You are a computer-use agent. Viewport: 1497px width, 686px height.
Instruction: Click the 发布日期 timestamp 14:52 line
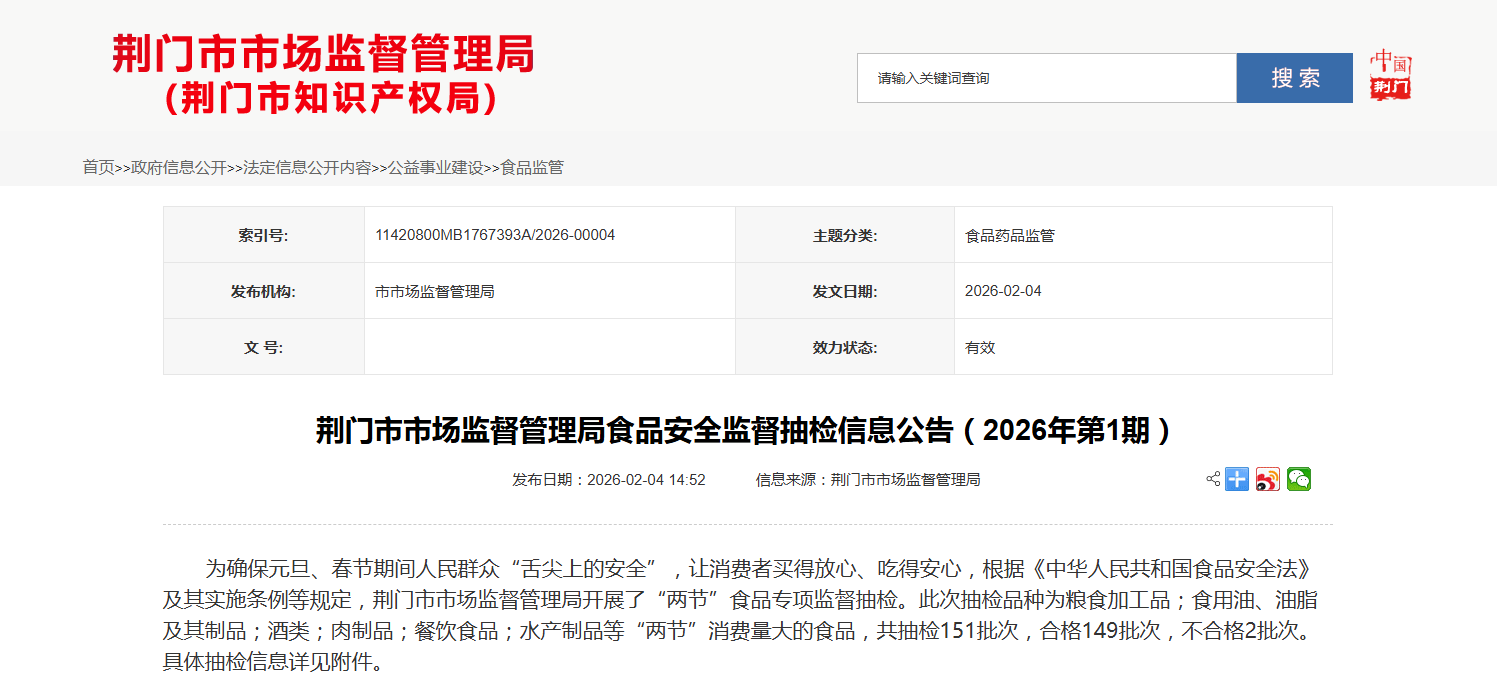coord(609,480)
